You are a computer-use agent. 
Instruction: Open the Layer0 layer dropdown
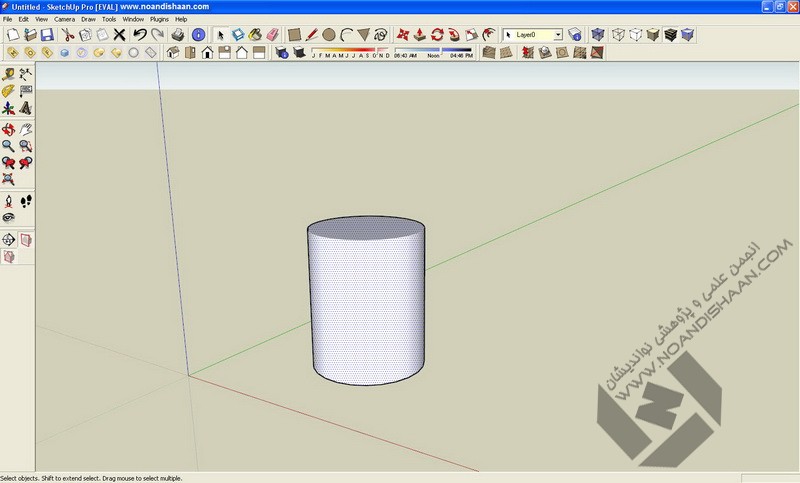tap(556, 34)
